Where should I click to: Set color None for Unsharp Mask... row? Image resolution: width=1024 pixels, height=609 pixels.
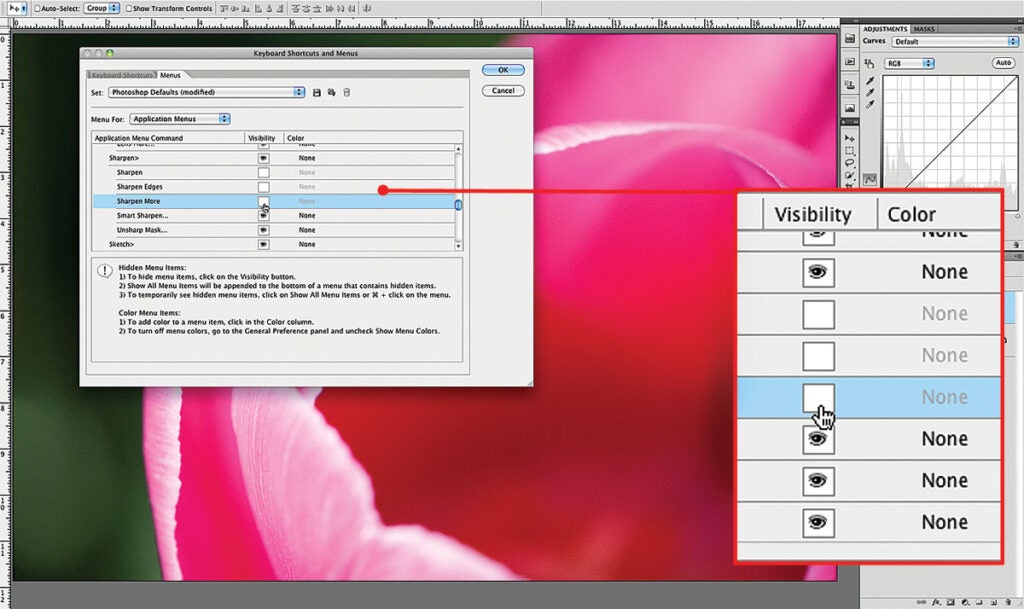(x=307, y=230)
